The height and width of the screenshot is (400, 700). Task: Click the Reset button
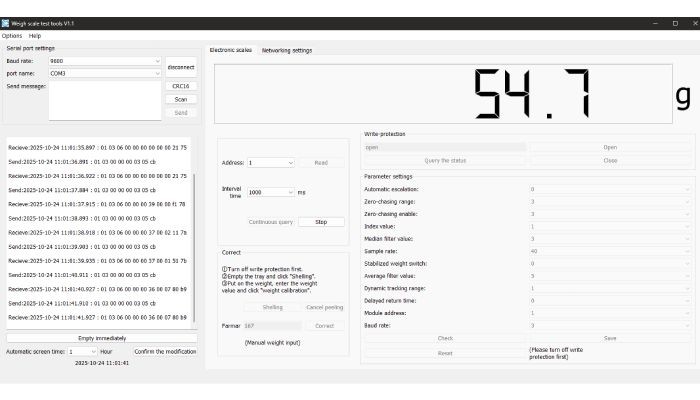(445, 353)
